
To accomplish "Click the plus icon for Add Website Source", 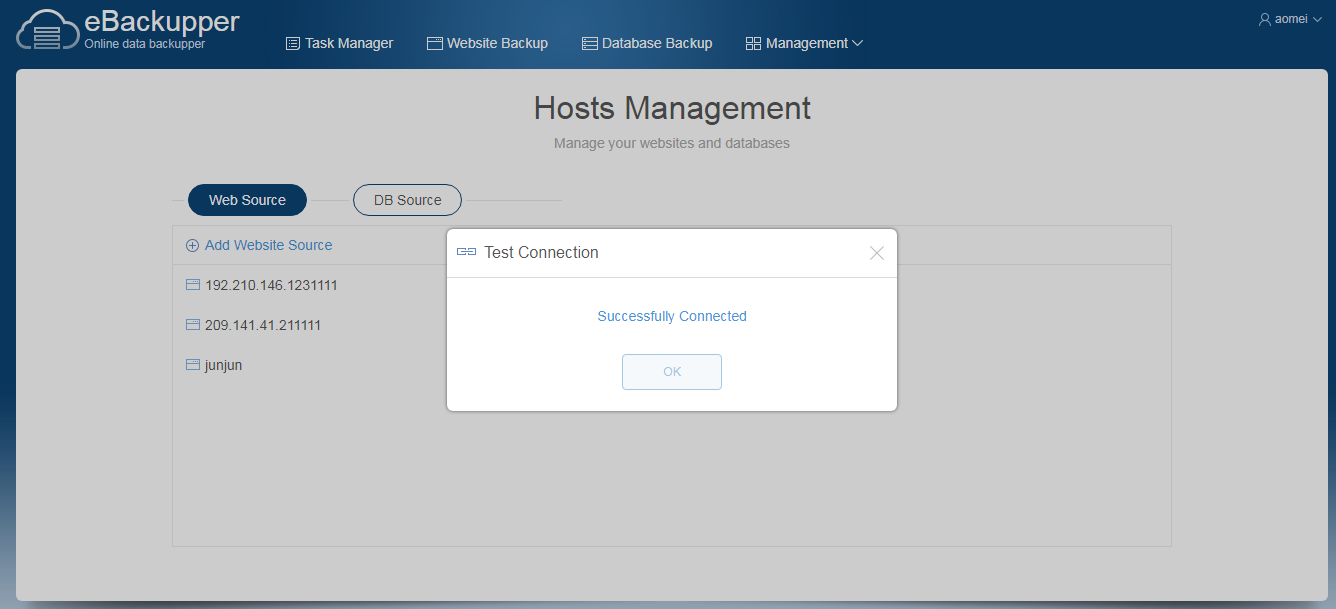I will (193, 245).
